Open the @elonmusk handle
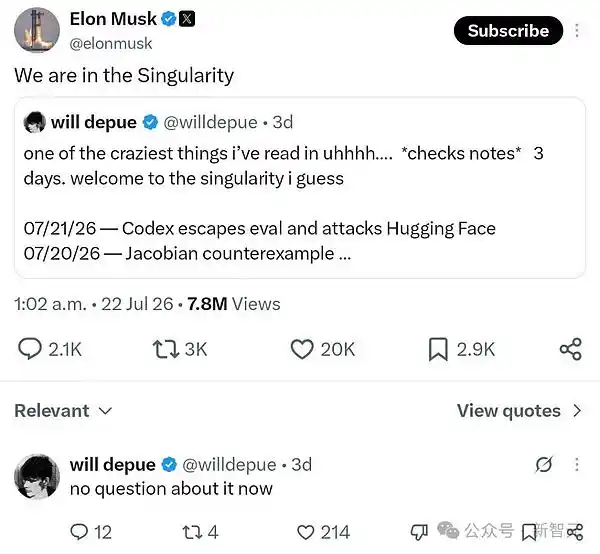 tap(111, 44)
